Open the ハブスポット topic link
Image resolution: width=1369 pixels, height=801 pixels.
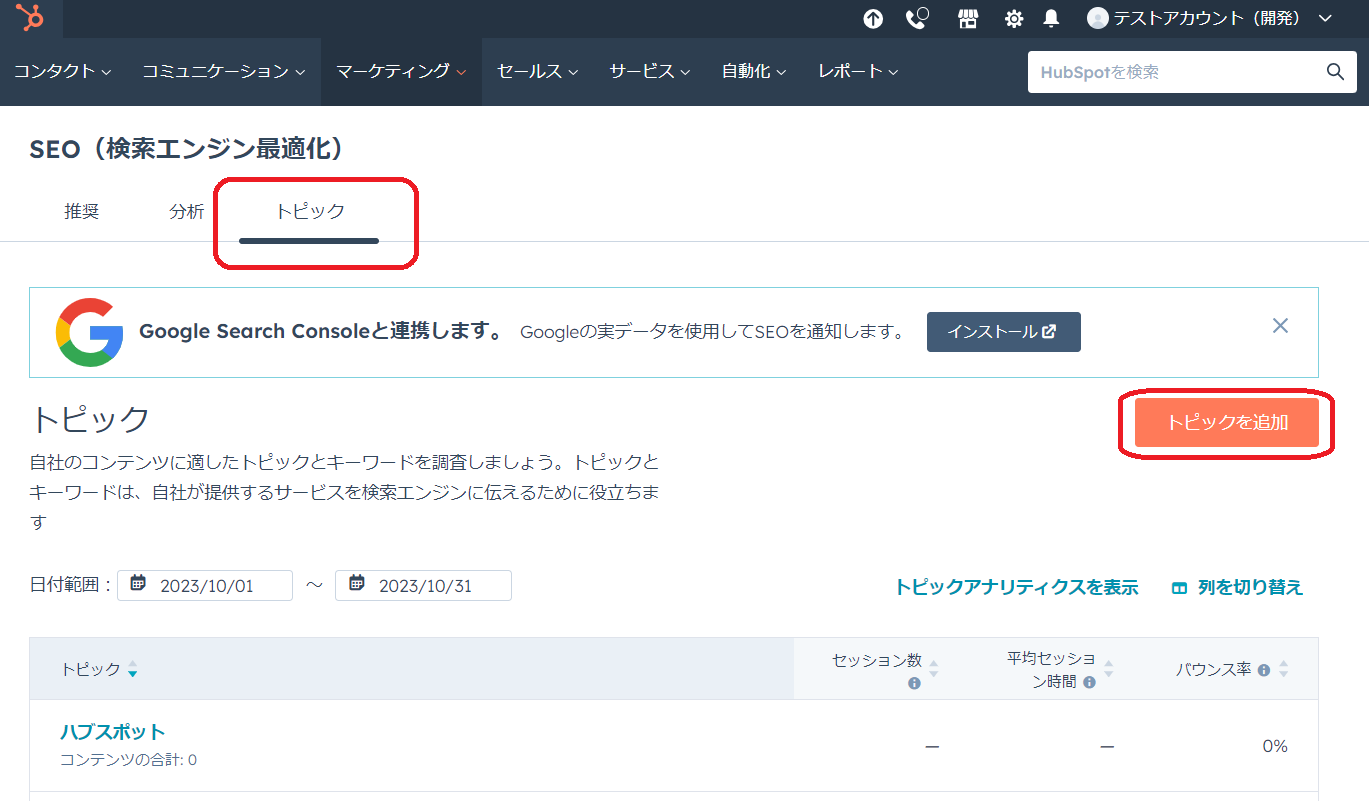[113, 732]
